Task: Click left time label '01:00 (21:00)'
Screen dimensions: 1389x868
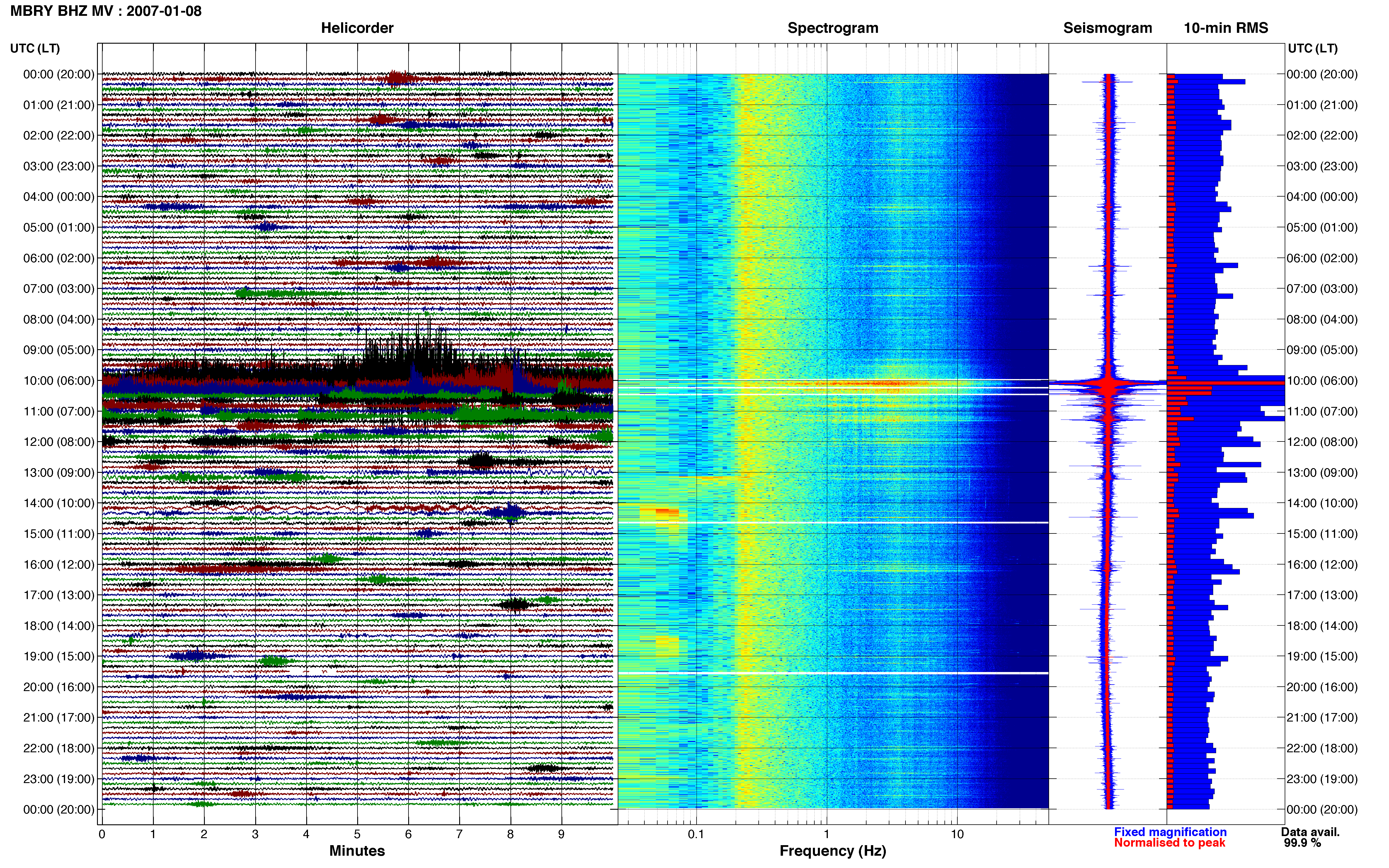Action: click(x=59, y=105)
